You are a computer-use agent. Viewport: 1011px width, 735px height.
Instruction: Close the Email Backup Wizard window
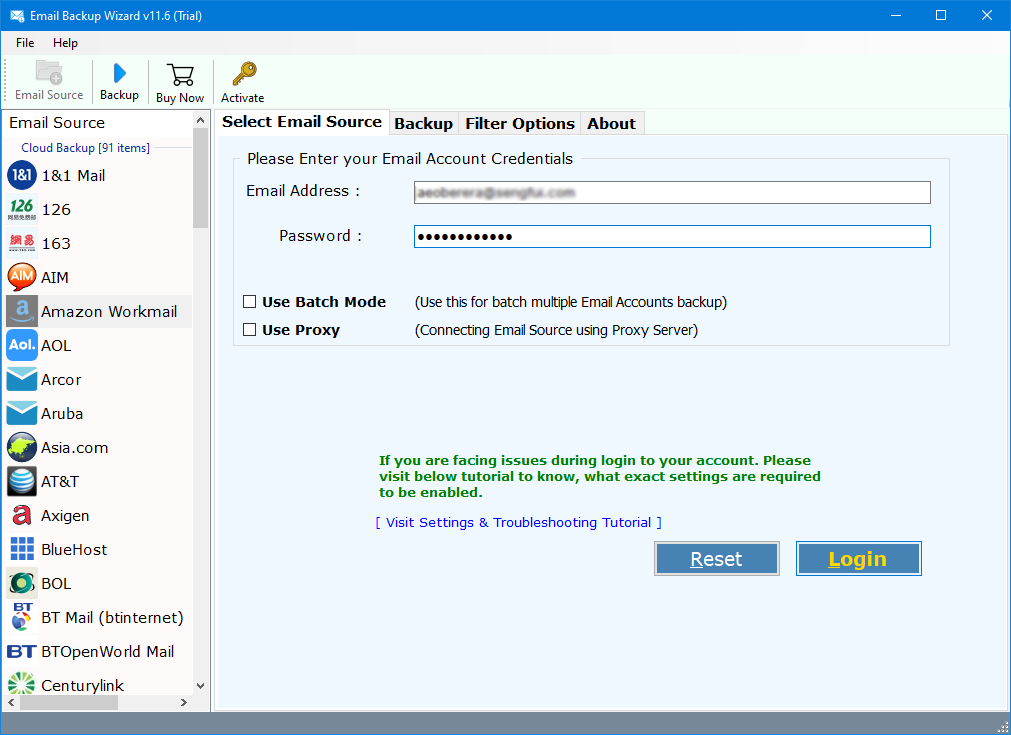pyautogui.click(x=986, y=15)
